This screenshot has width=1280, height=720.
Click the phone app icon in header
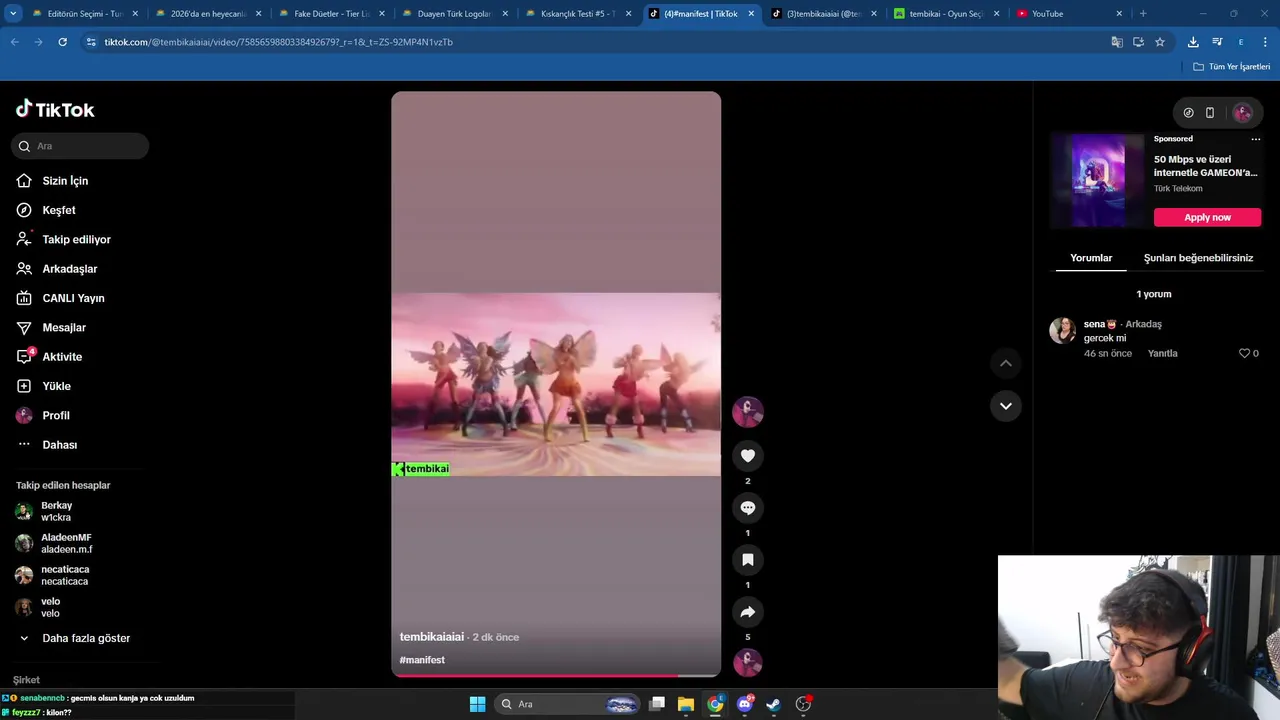tap(1209, 113)
